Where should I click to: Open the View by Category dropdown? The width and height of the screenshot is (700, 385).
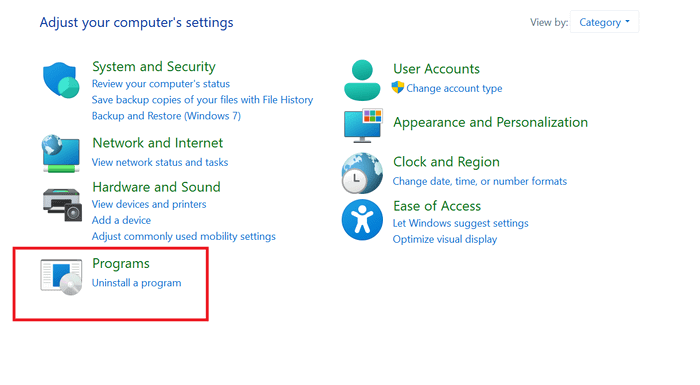604,22
